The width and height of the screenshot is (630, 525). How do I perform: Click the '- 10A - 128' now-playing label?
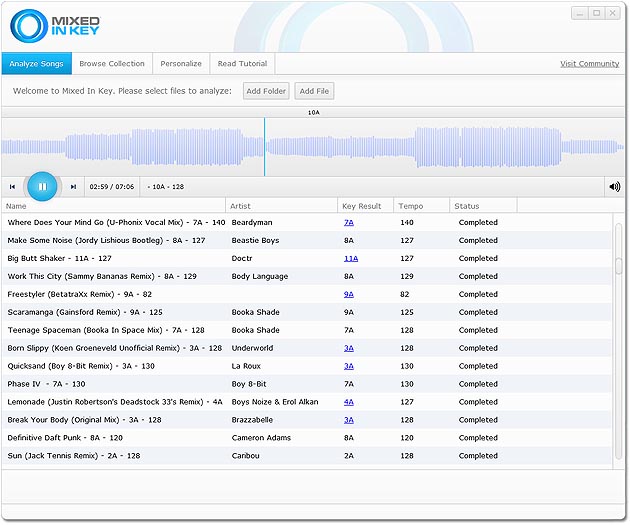click(x=166, y=187)
